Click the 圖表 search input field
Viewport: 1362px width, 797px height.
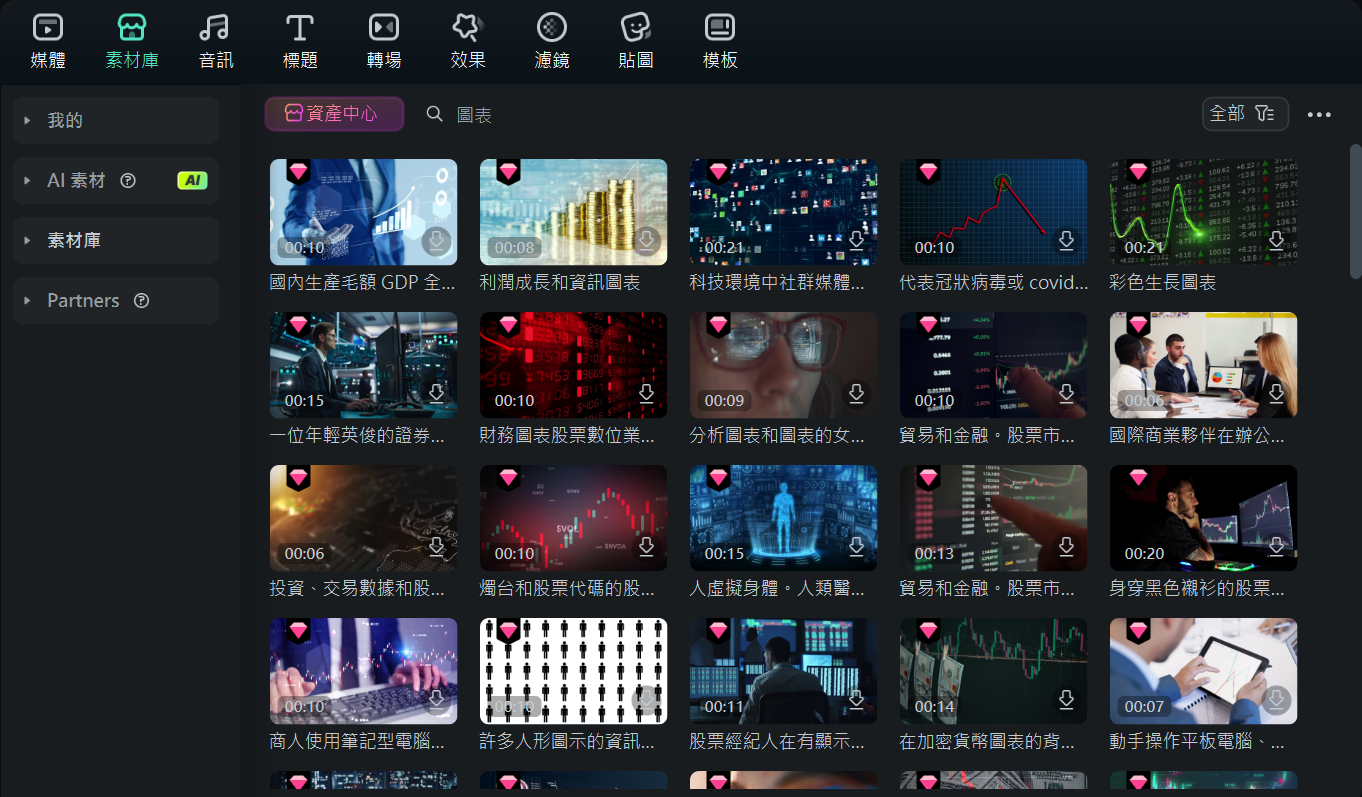[600, 115]
